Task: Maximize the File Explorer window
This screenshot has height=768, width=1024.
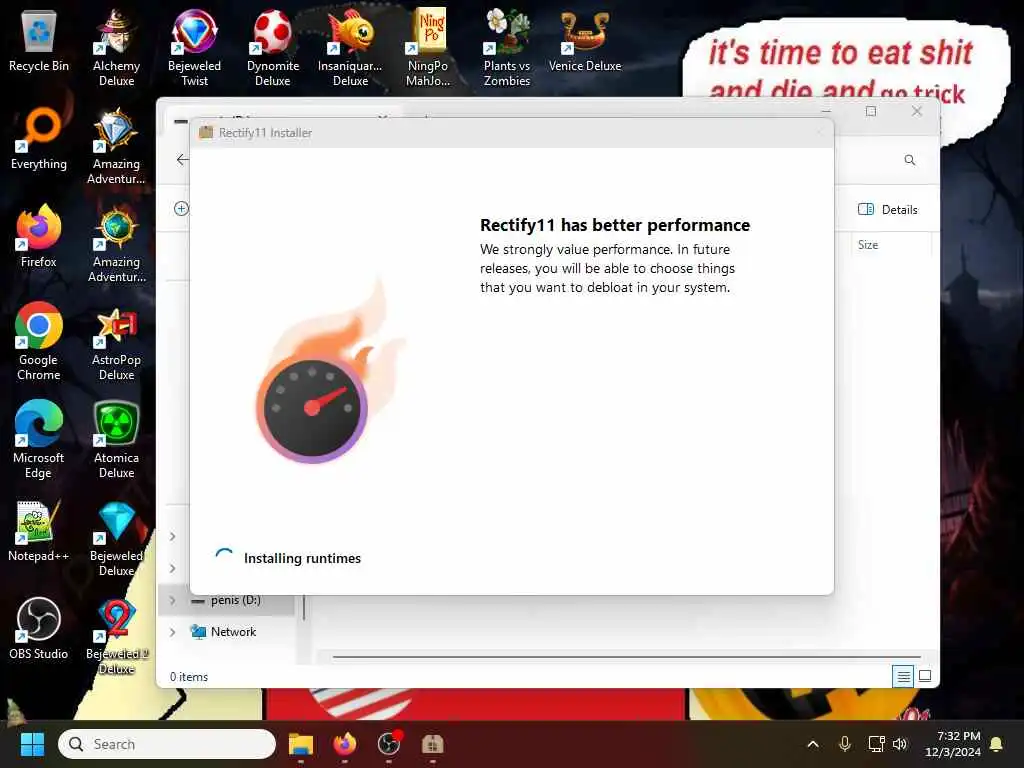Action: point(871,111)
